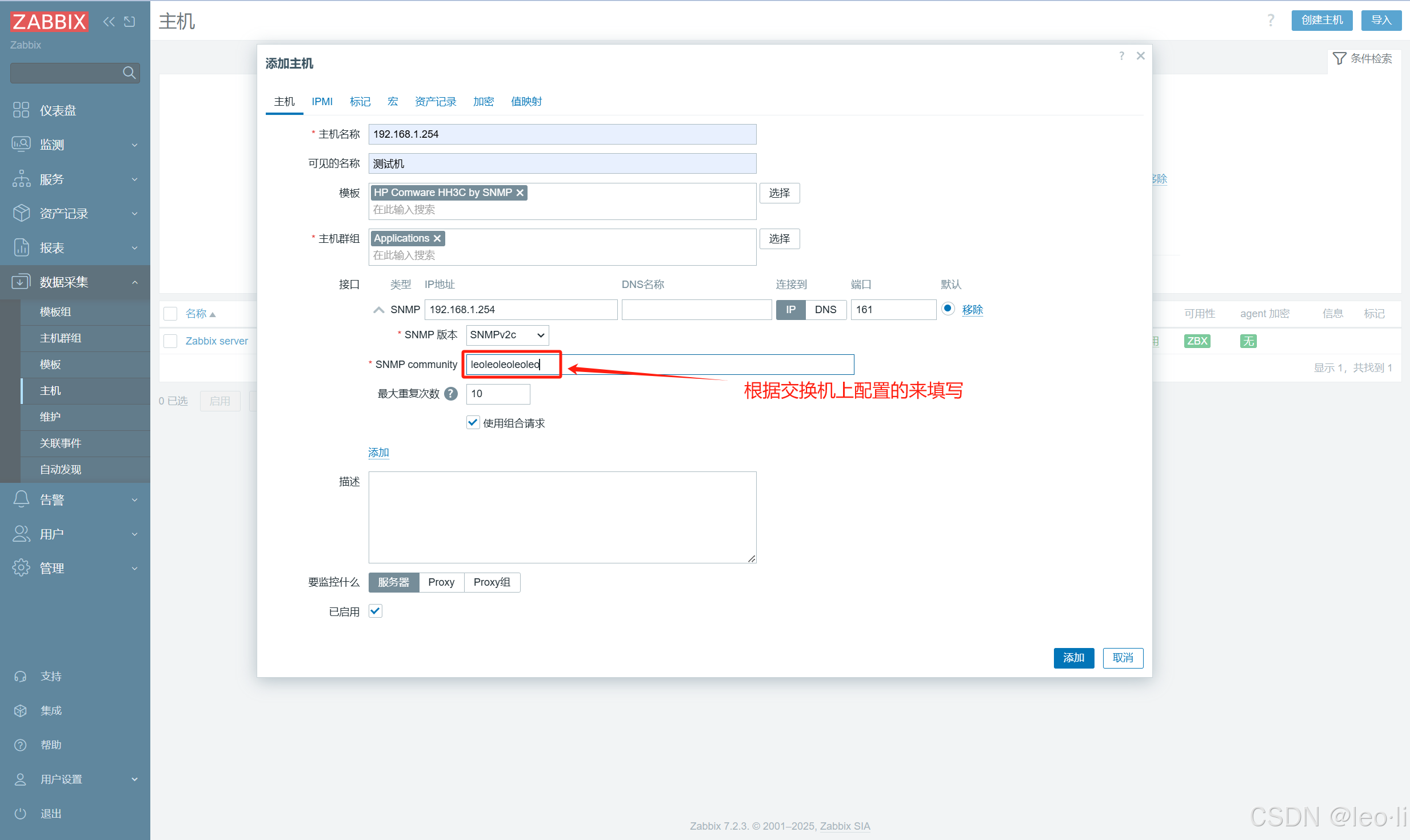Select the default interface radio button
Image resolution: width=1410 pixels, height=840 pixels.
(948, 309)
